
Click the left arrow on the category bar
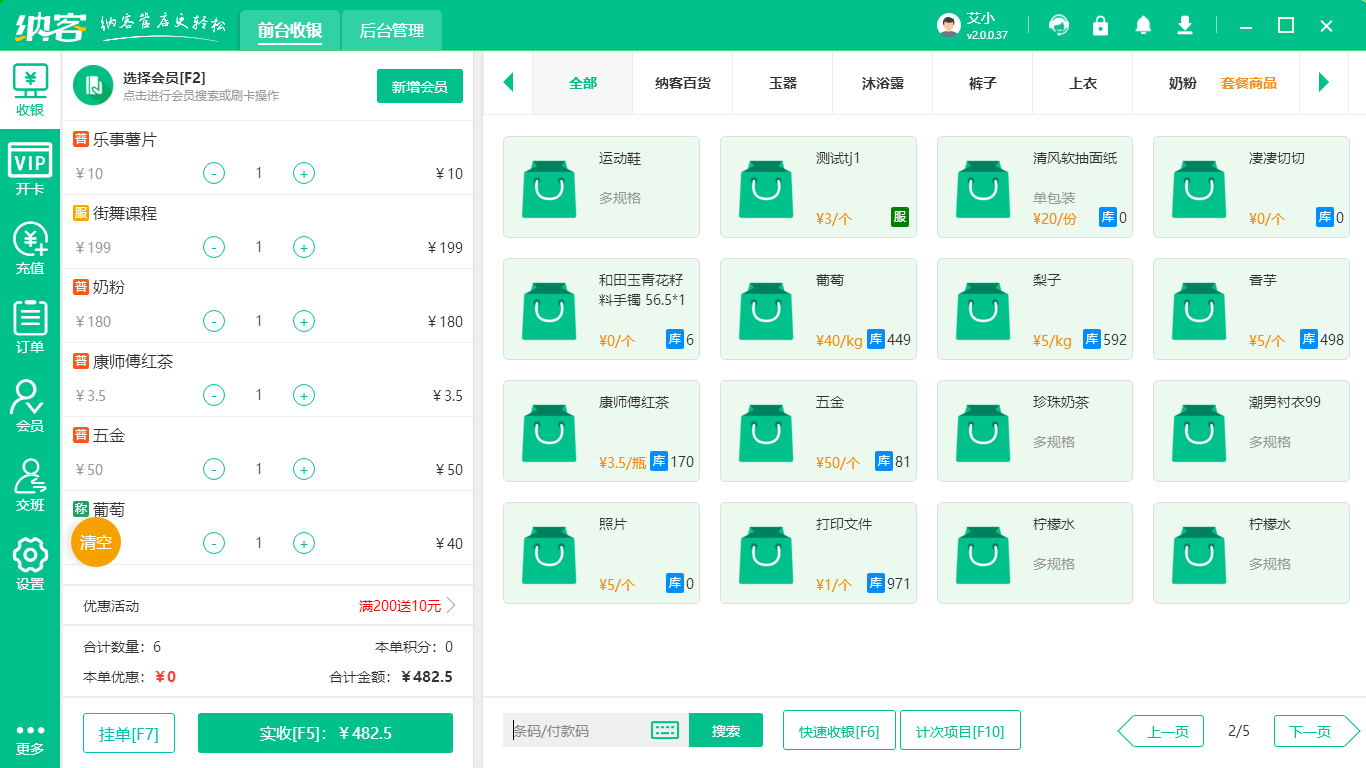pyautogui.click(x=508, y=83)
